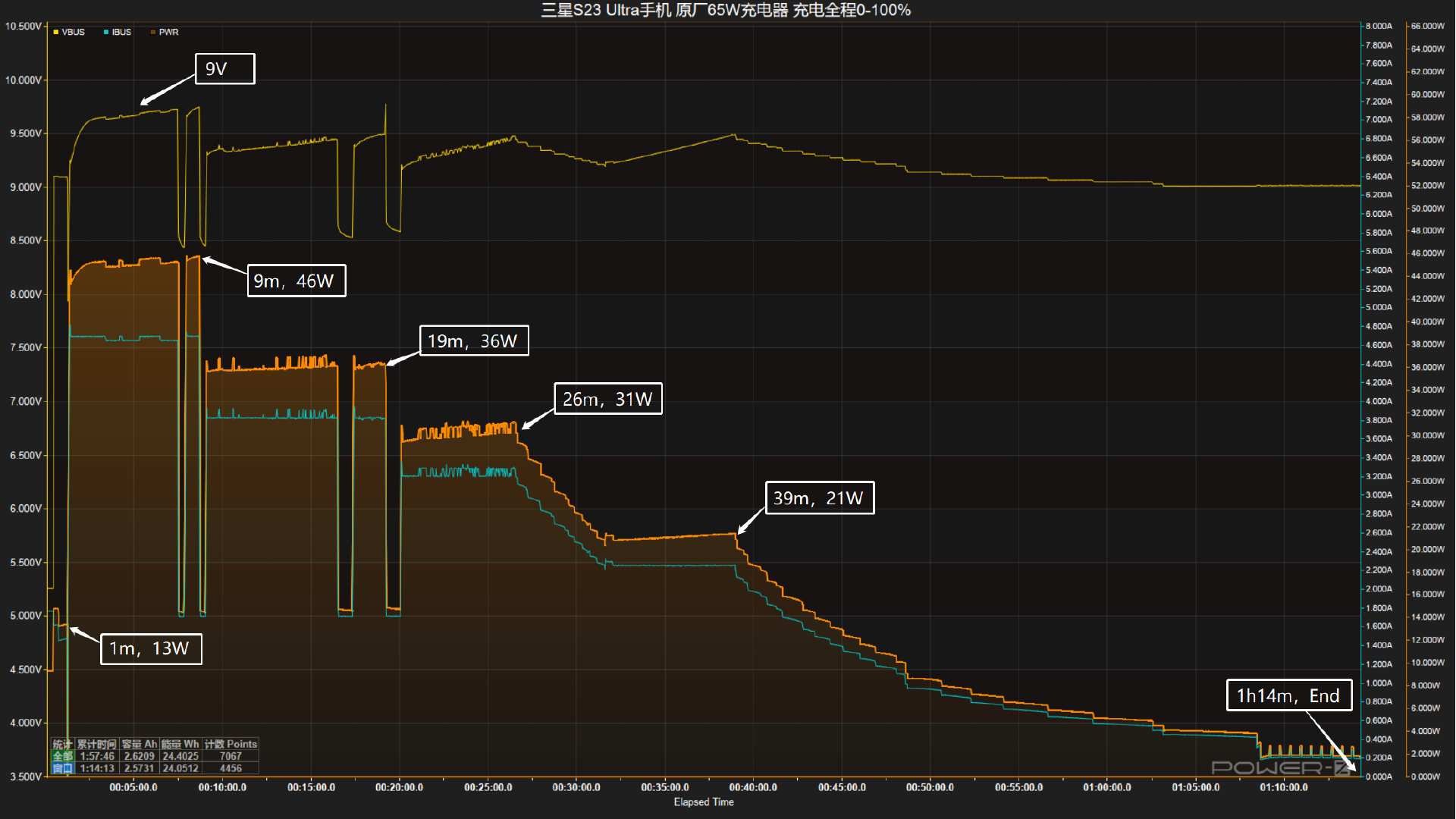Click the 6.000A current axis label
The image size is (1456, 819).
(x=1379, y=214)
